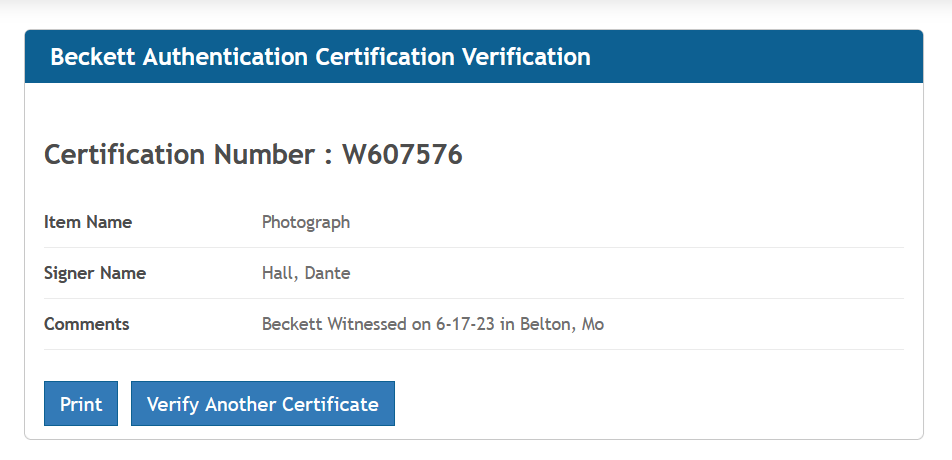Click the Comments label

point(87,324)
